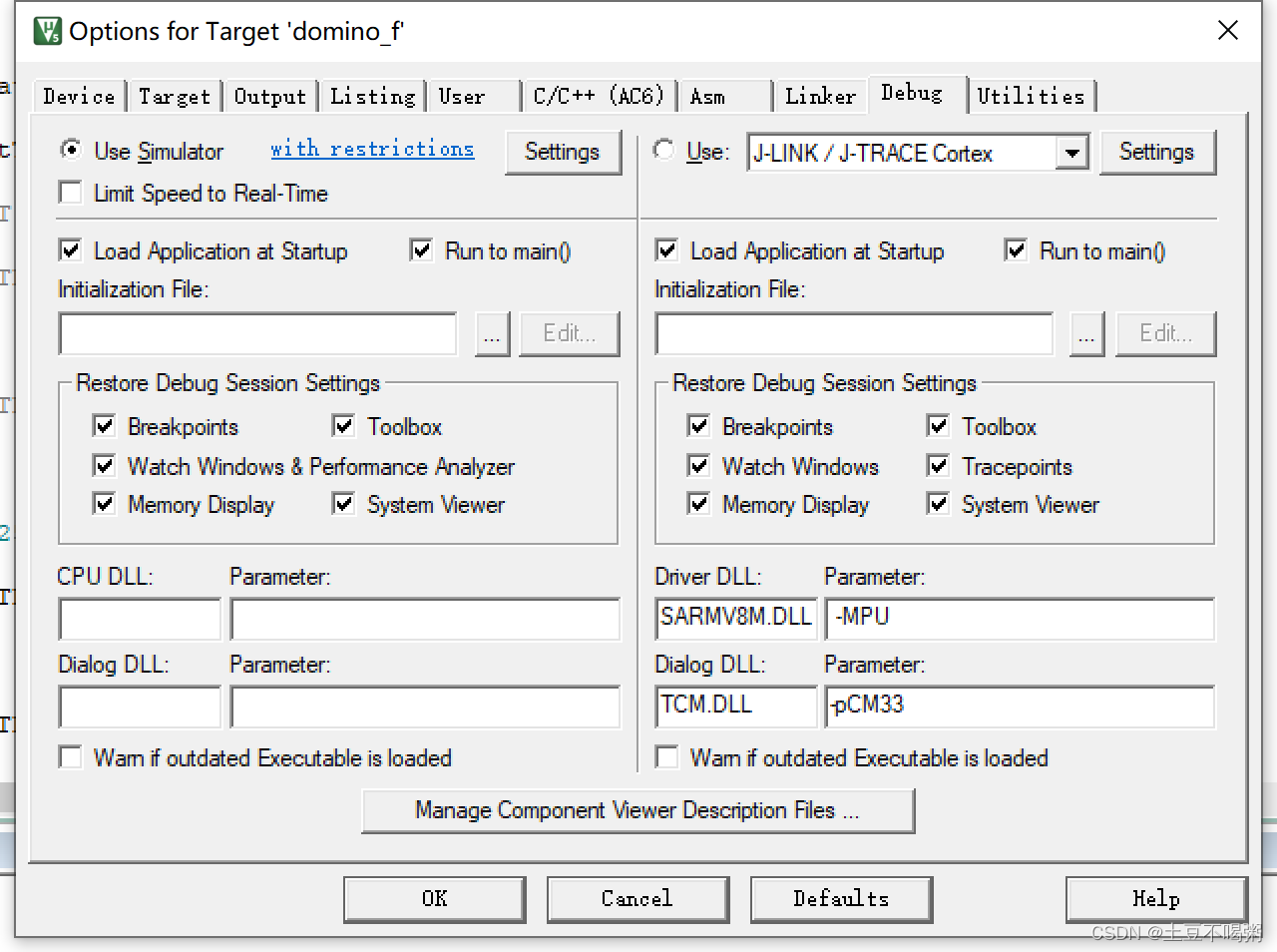Enable Warn if outdated Executable is loaded
1277x952 pixels.
[70, 757]
